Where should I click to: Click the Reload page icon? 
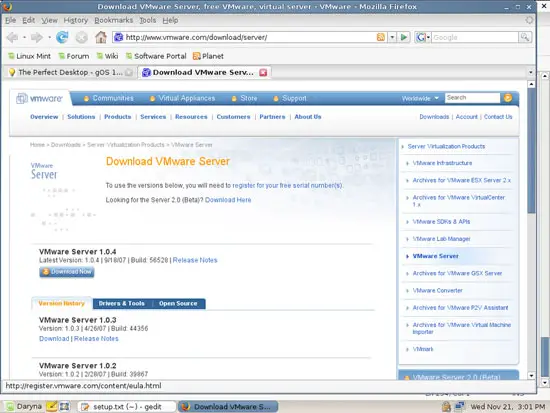click(62, 37)
